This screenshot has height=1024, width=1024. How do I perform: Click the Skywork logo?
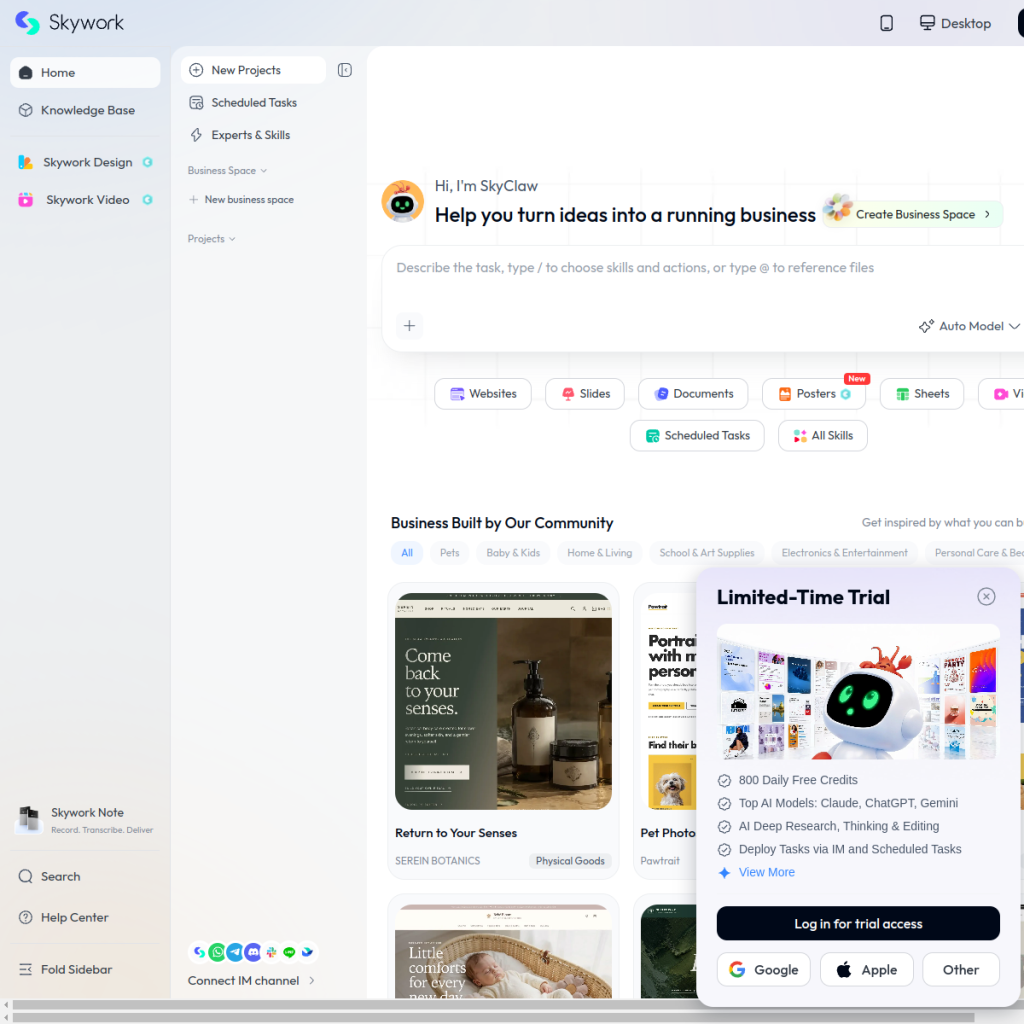pos(69,23)
